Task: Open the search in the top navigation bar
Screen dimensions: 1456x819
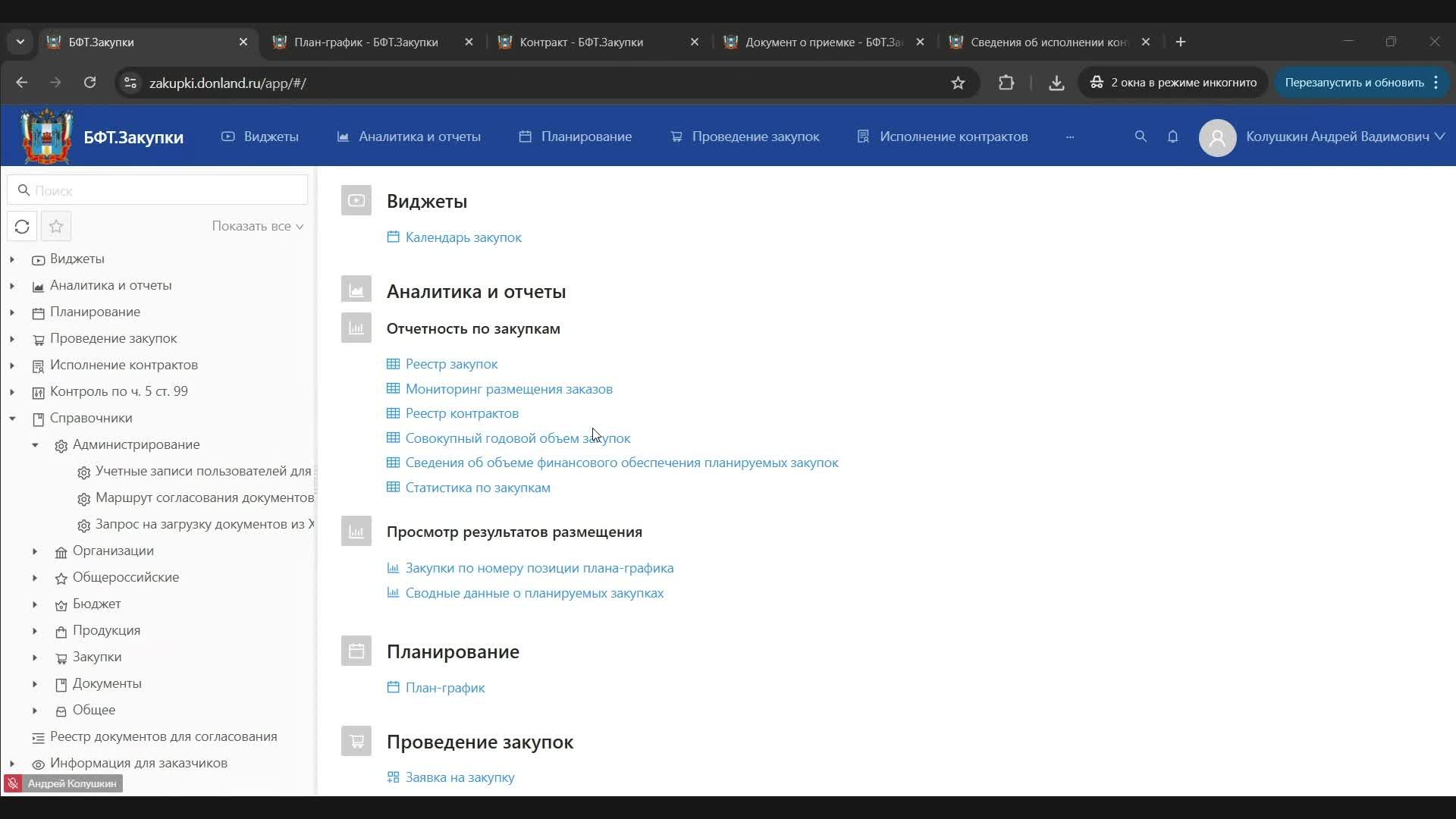Action: coord(1141,136)
